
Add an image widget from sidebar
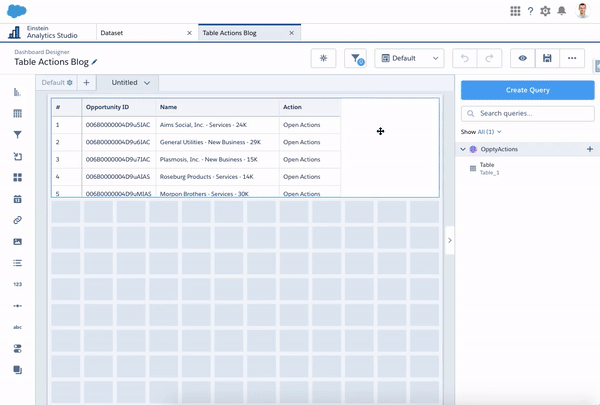17,242
